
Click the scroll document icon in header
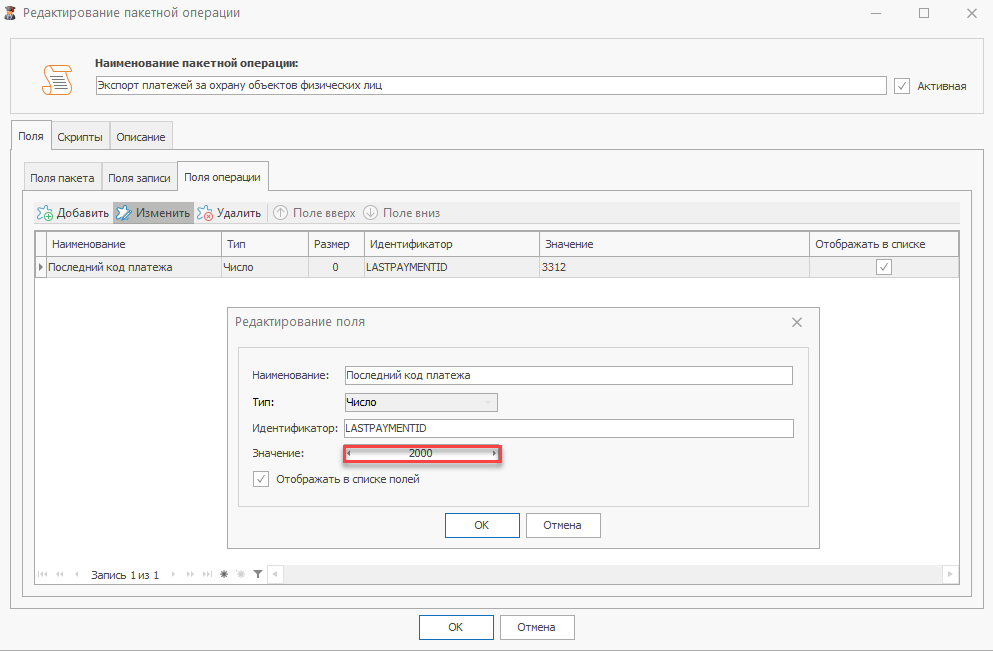pos(57,80)
